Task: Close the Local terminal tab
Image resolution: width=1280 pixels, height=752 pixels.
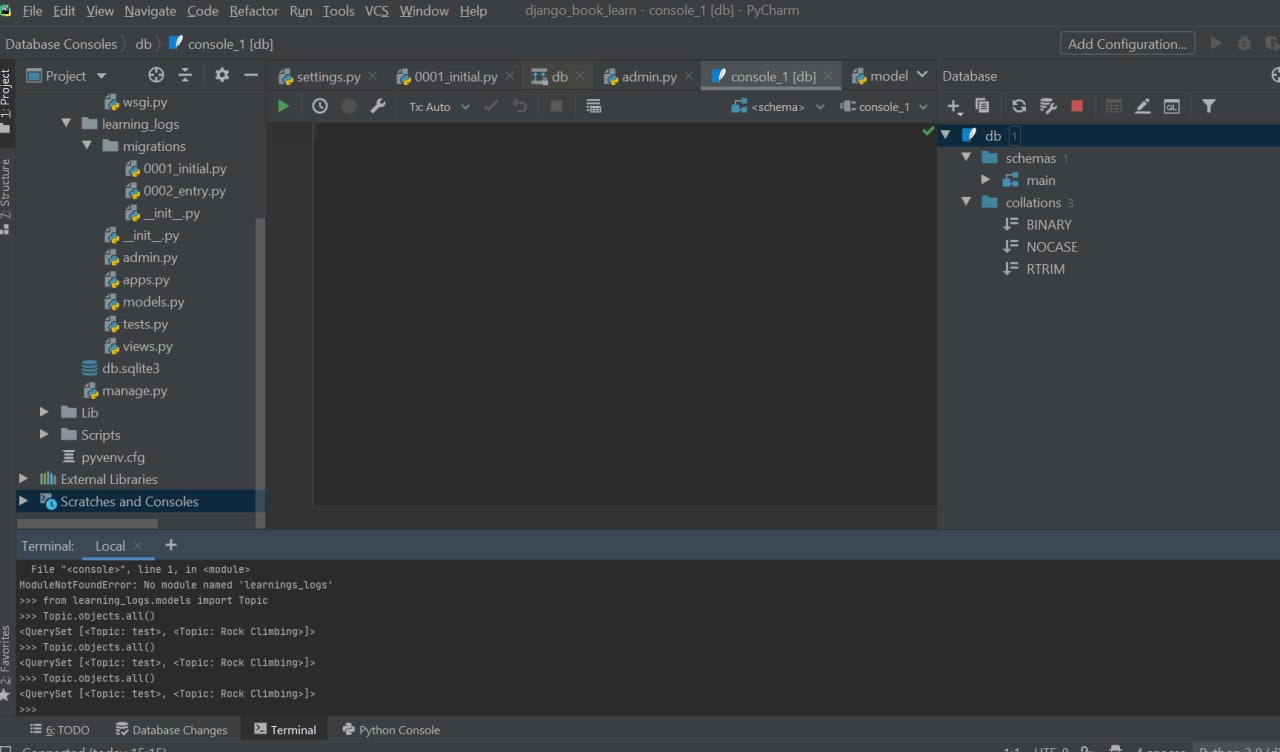Action: pos(138,546)
